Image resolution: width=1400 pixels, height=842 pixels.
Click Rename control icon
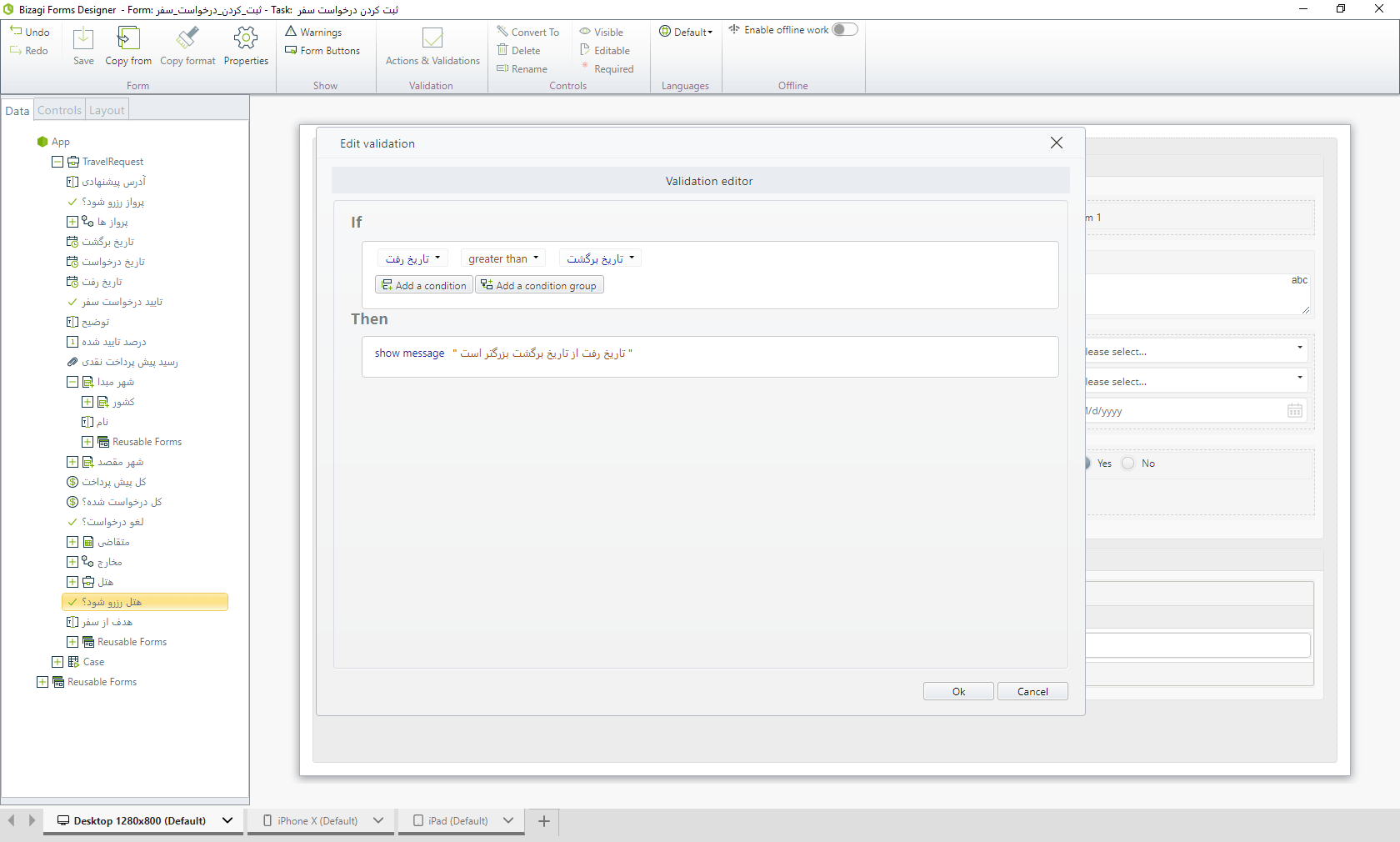(502, 68)
